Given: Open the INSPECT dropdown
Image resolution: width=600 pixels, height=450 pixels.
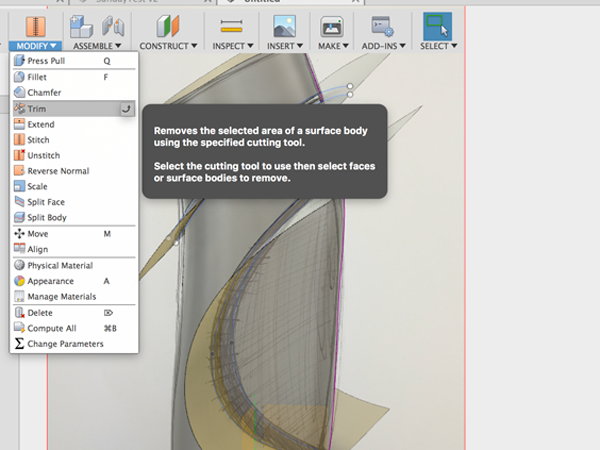Looking at the screenshot, I should [233, 46].
